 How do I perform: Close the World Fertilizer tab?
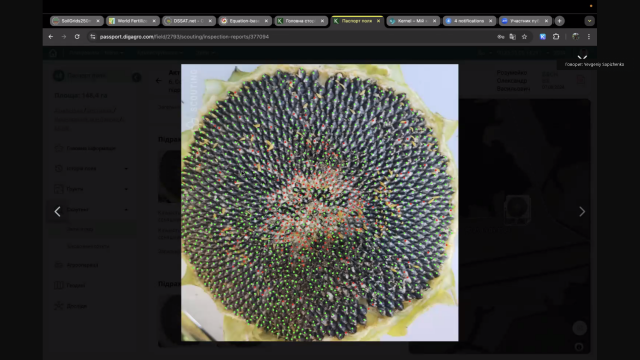(x=154, y=21)
